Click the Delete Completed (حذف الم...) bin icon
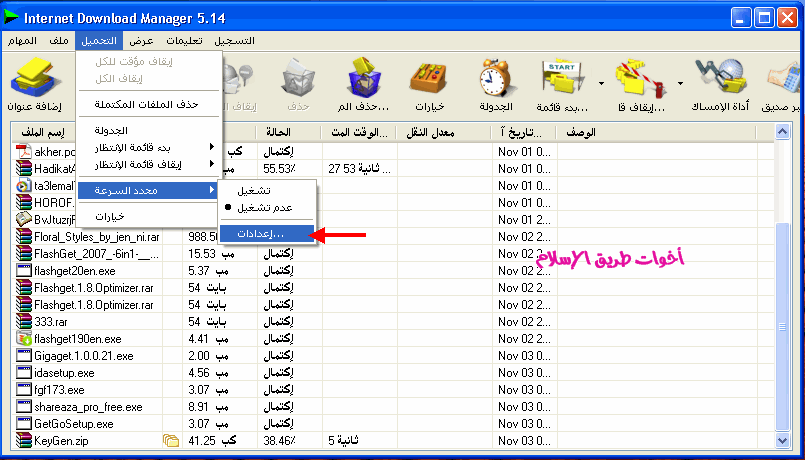The image size is (805, 460). (x=364, y=78)
